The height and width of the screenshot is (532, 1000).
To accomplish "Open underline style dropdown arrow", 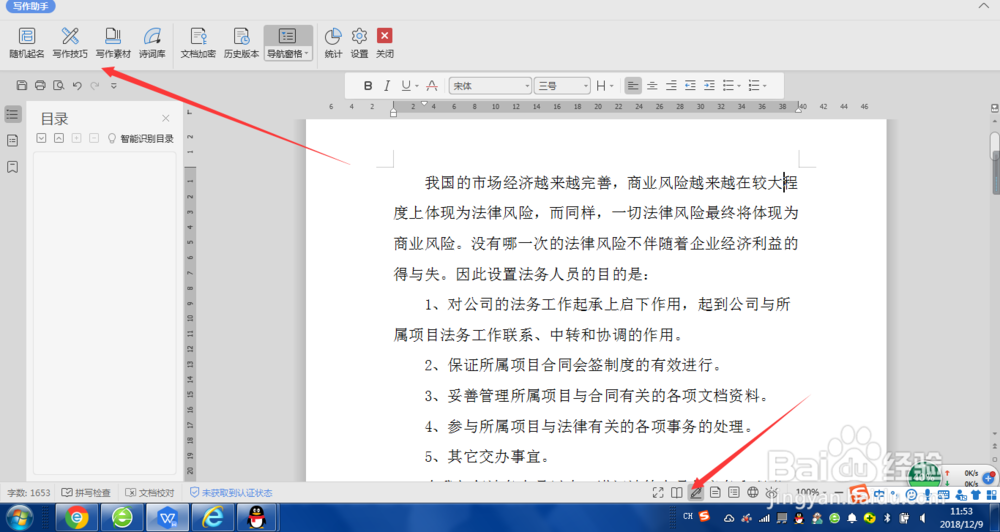I will coord(417,86).
